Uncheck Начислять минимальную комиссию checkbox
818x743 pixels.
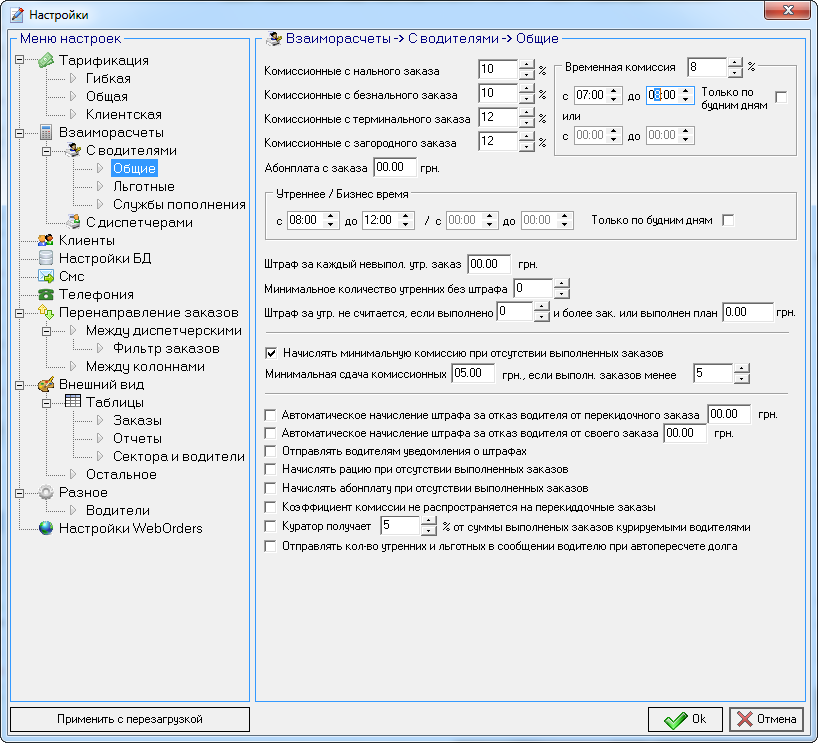click(x=270, y=353)
